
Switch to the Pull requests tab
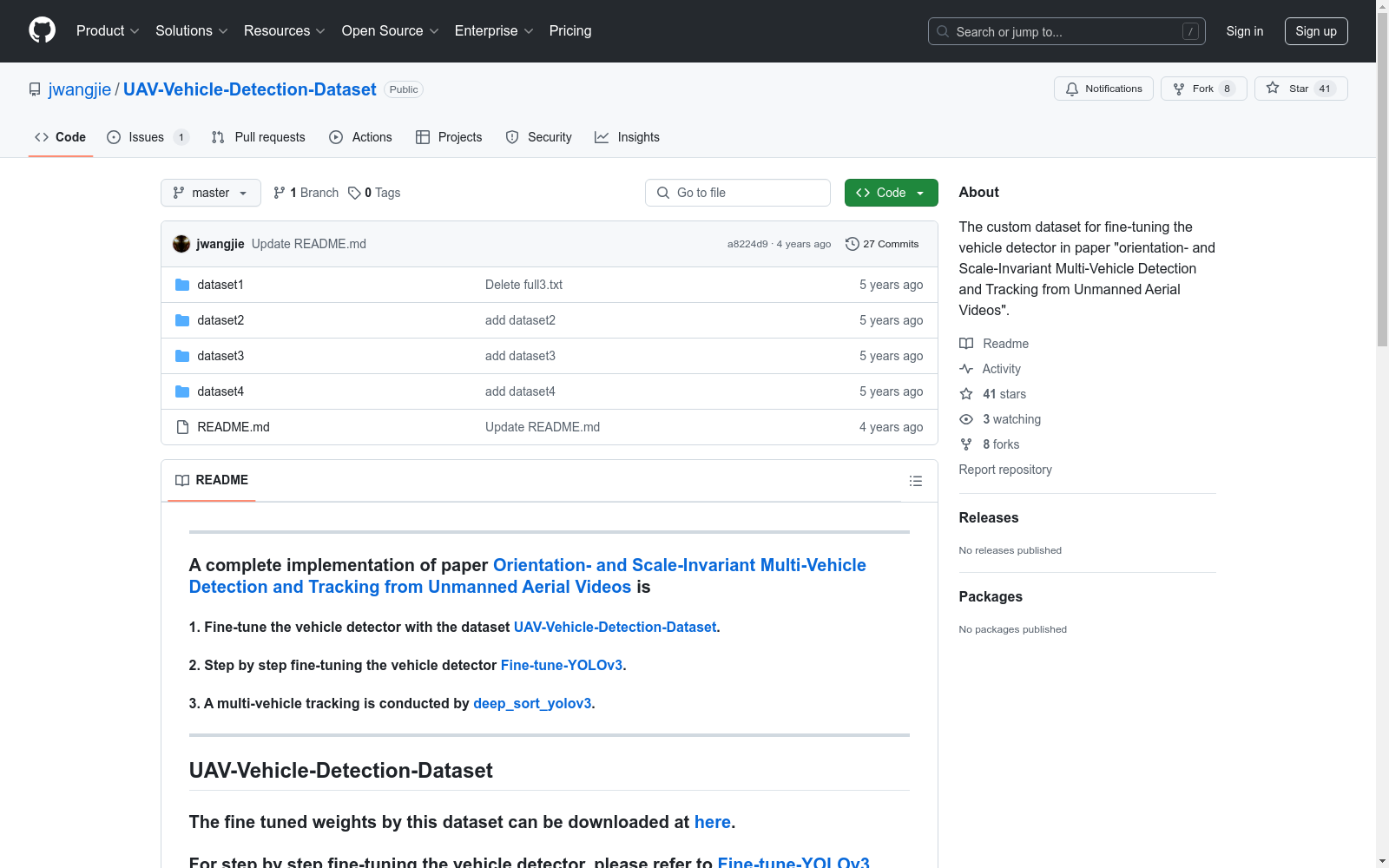click(259, 137)
